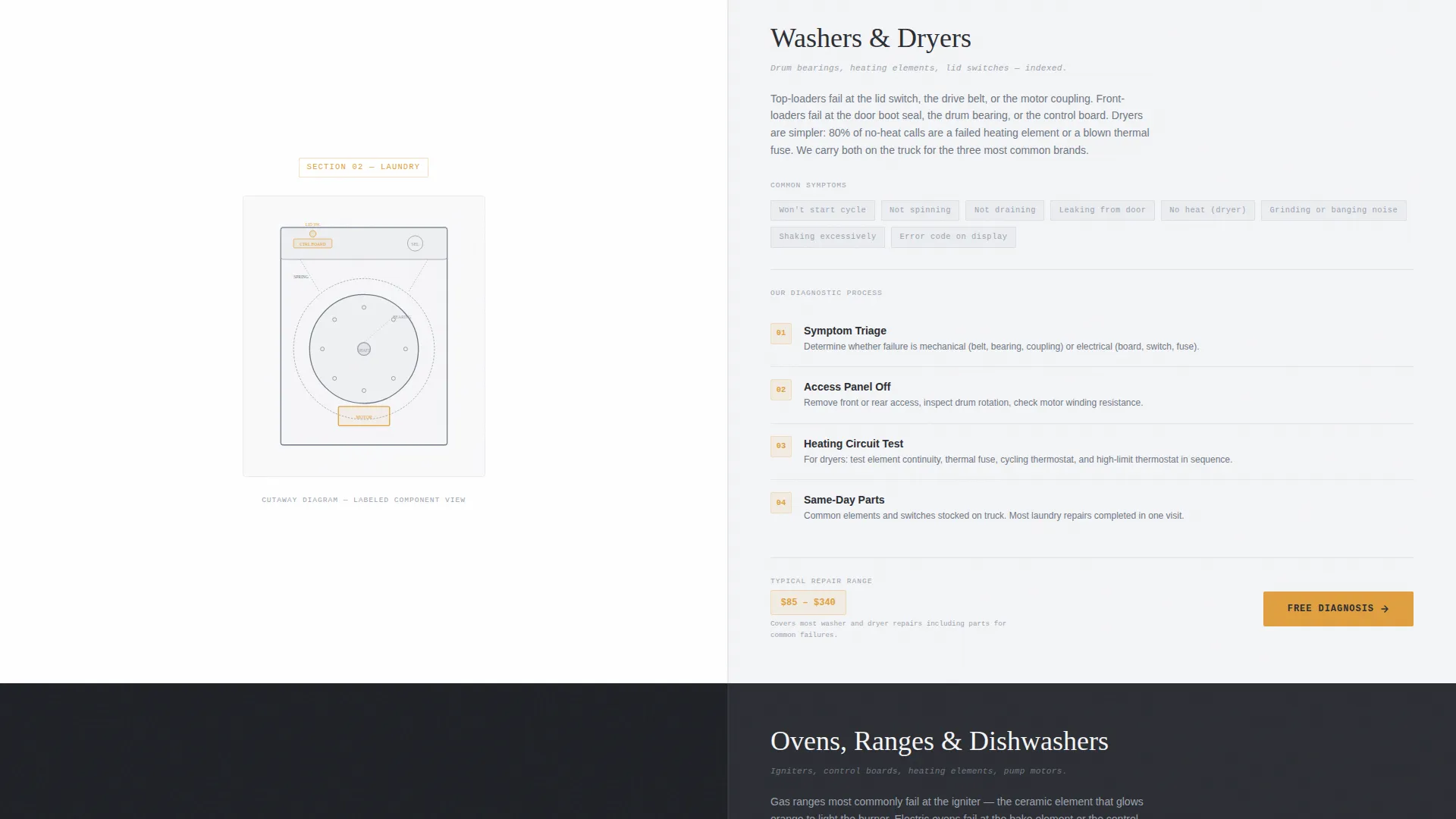Click the "Remove front or rear access" description
This screenshot has height=819, width=1456.
973,403
